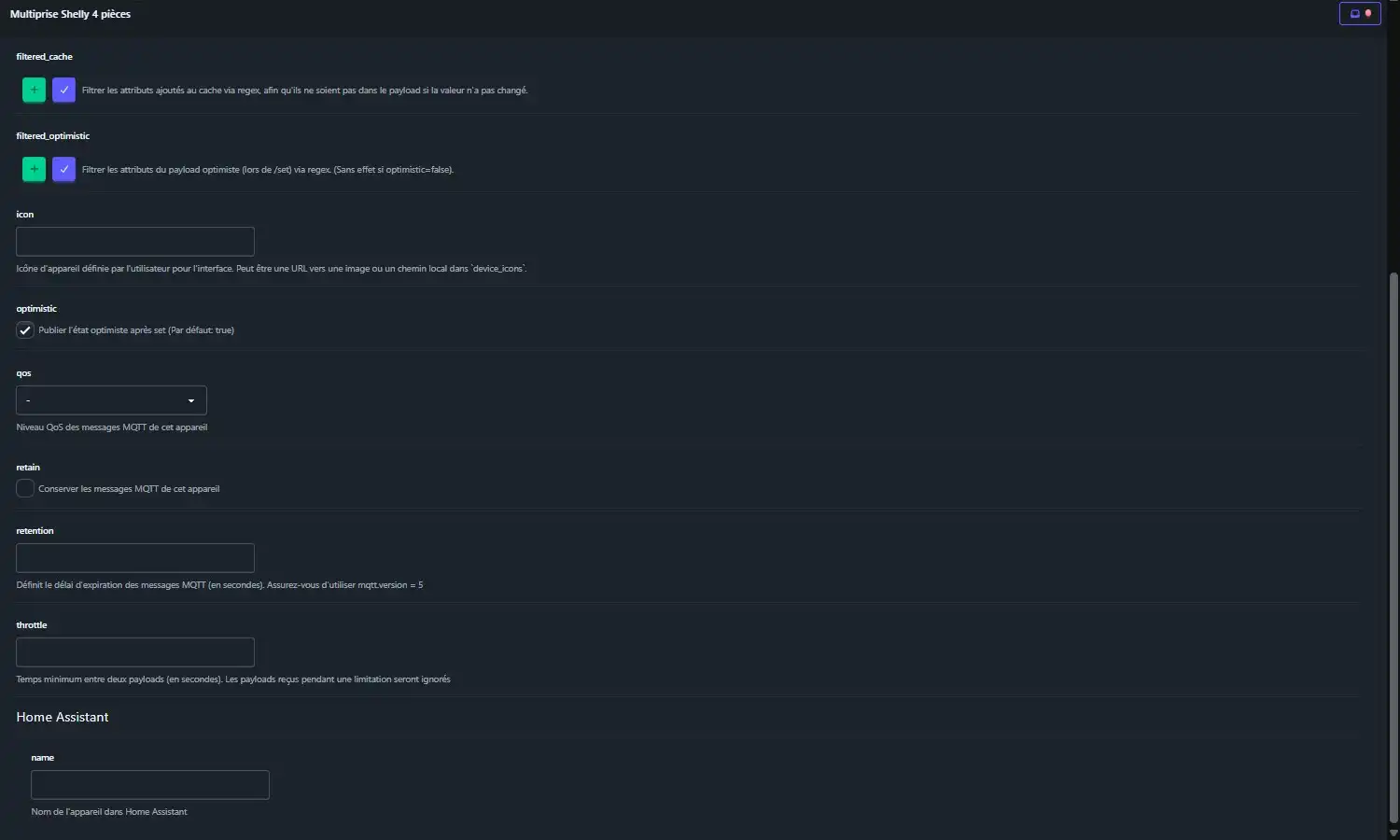The image size is (1400, 840).
Task: Confirm filtered_cache with the purple checkmark
Action: (x=63, y=90)
